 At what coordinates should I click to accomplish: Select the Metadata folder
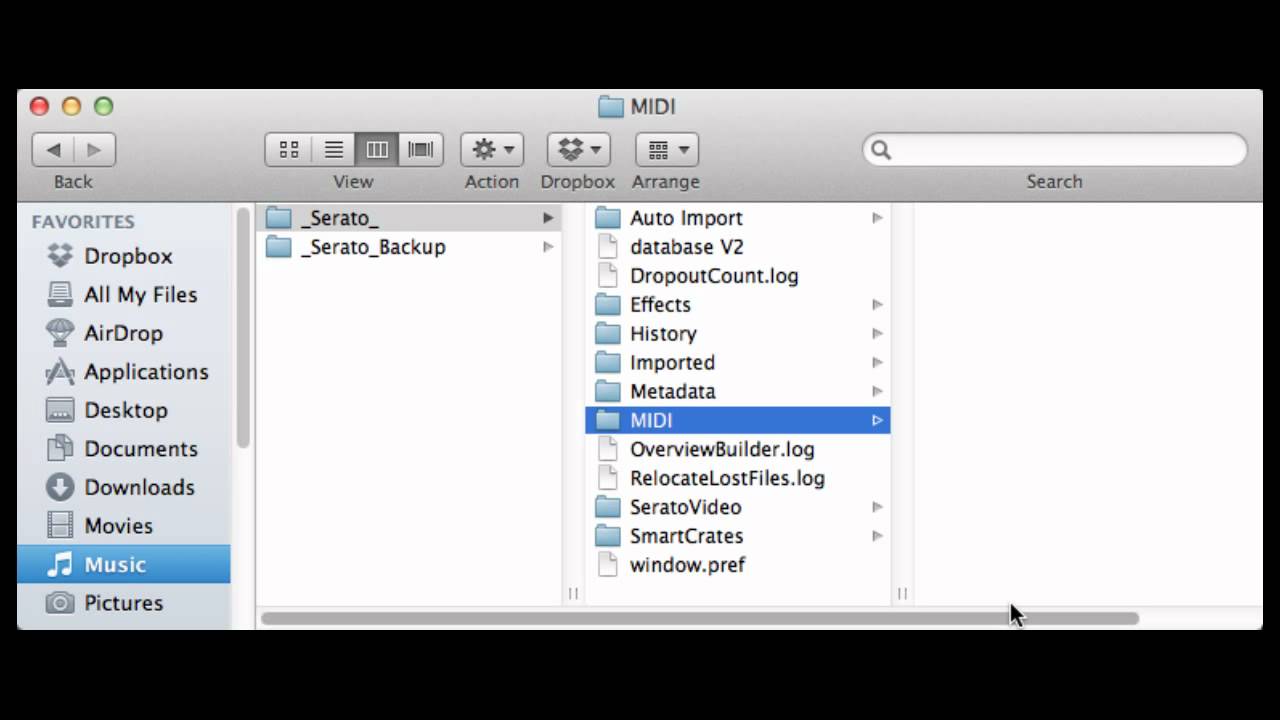coord(737,392)
